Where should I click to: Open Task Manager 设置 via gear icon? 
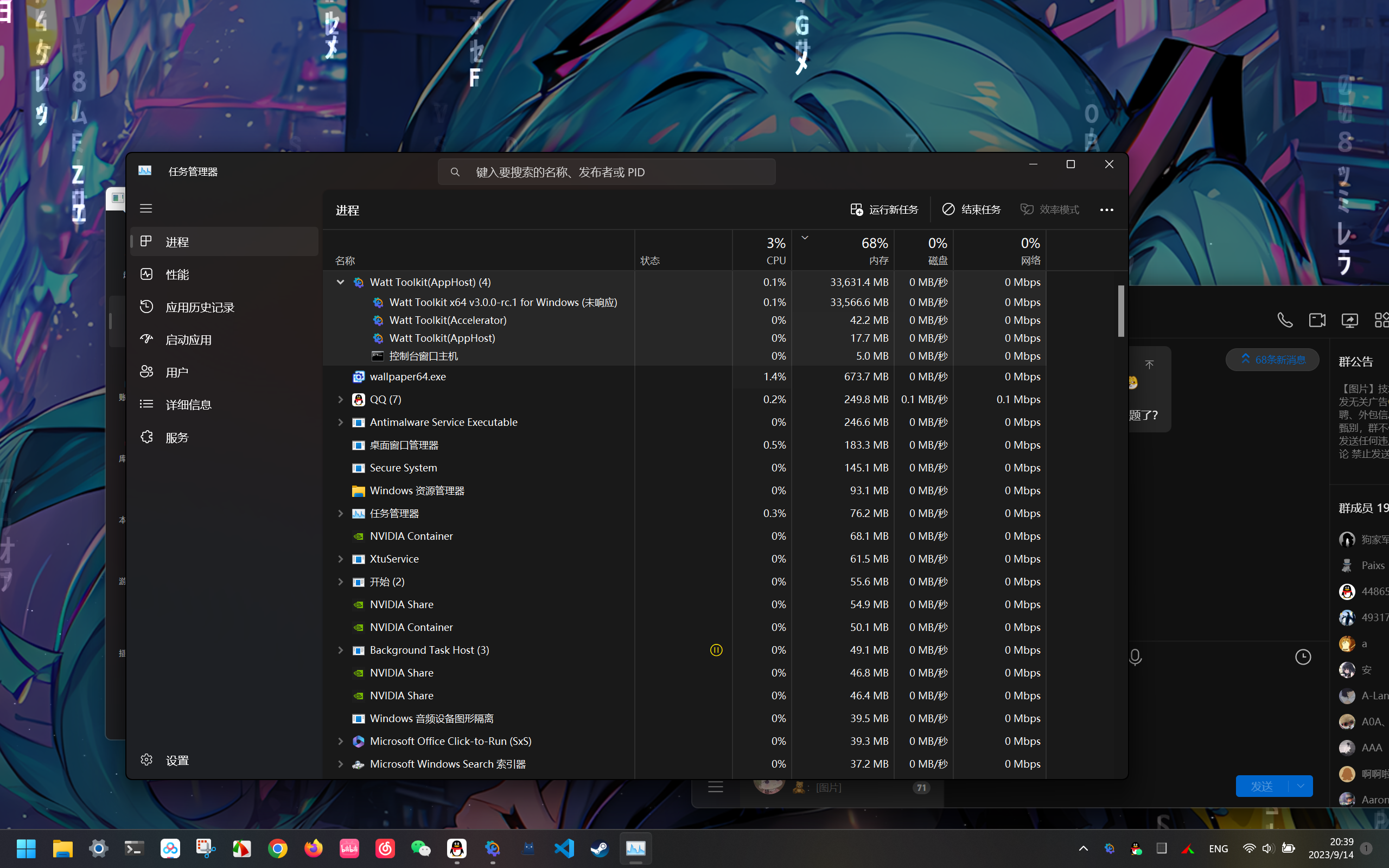pyautogui.click(x=162, y=759)
